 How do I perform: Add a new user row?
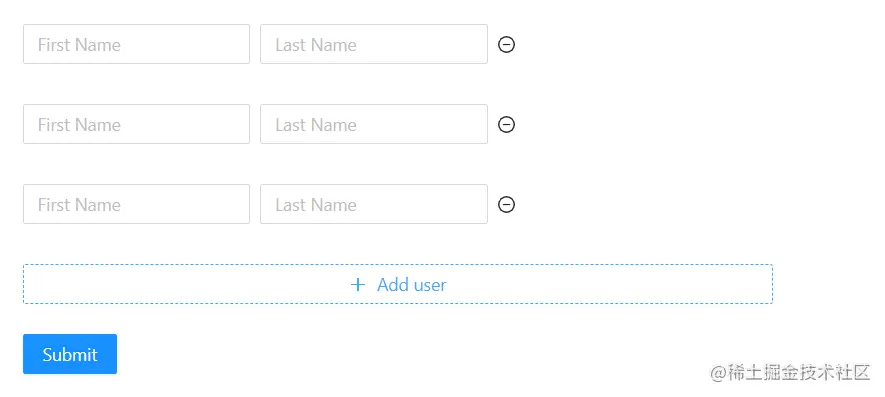click(x=397, y=284)
